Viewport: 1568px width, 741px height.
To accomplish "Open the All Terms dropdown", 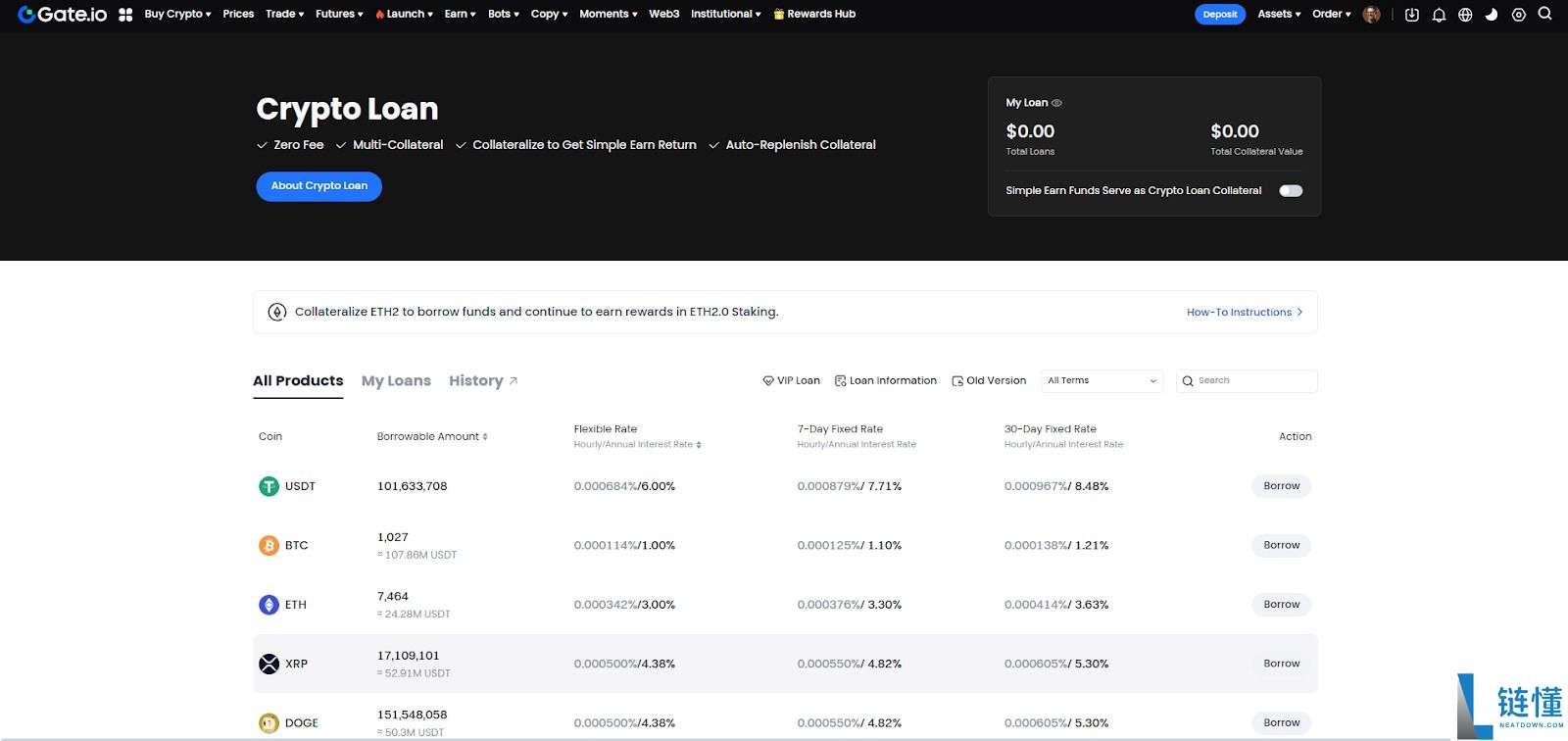I will 1102,380.
